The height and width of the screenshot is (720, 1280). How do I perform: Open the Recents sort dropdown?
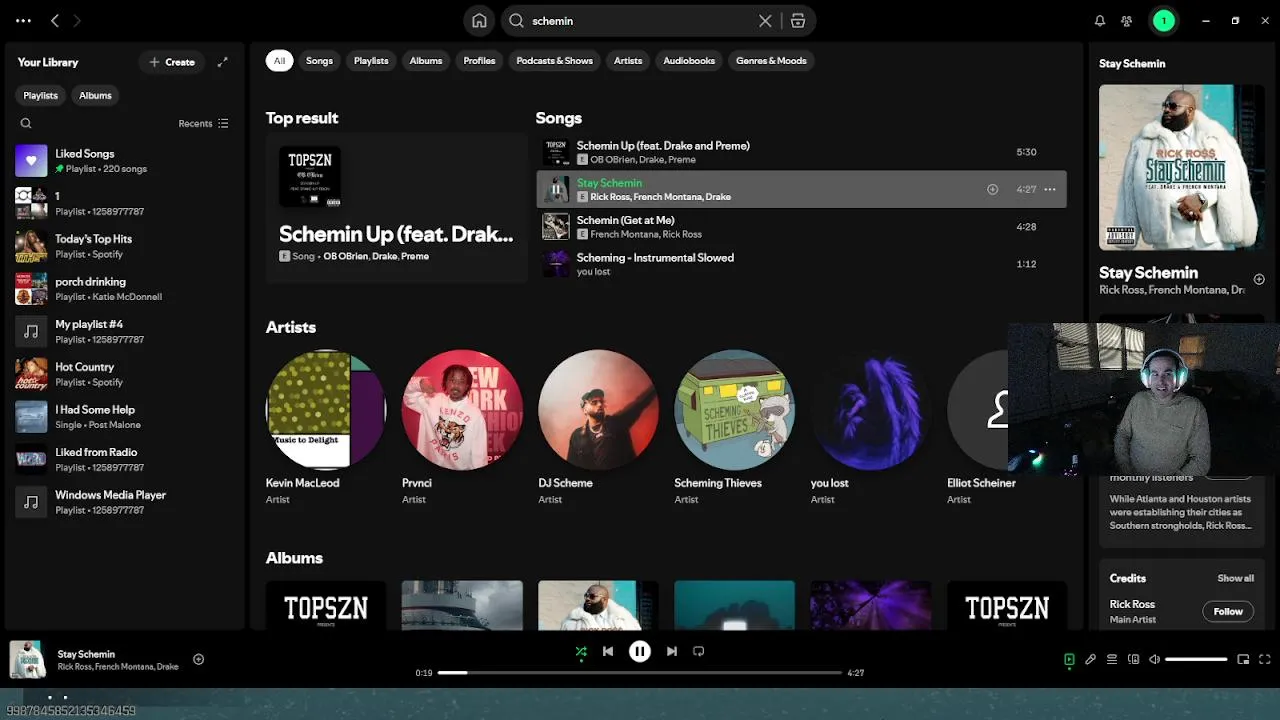(x=203, y=123)
